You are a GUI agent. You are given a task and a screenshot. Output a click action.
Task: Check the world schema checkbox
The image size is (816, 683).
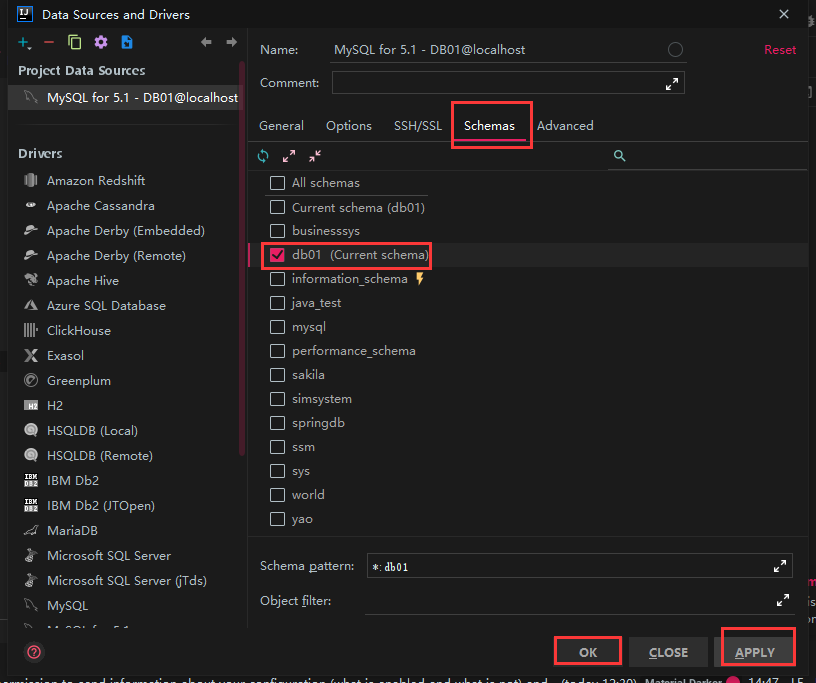[x=277, y=495]
